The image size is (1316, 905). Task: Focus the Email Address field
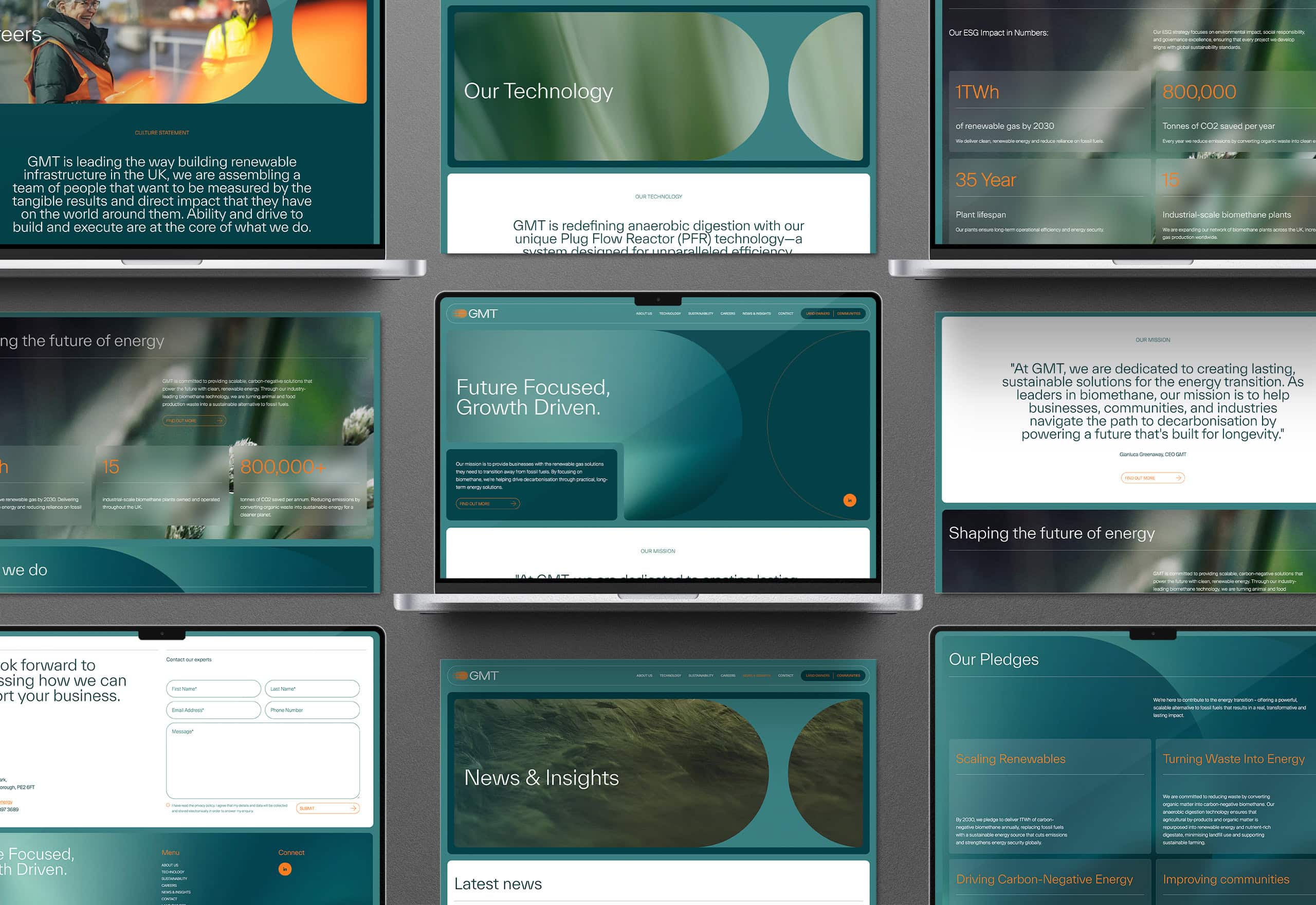pos(213,710)
